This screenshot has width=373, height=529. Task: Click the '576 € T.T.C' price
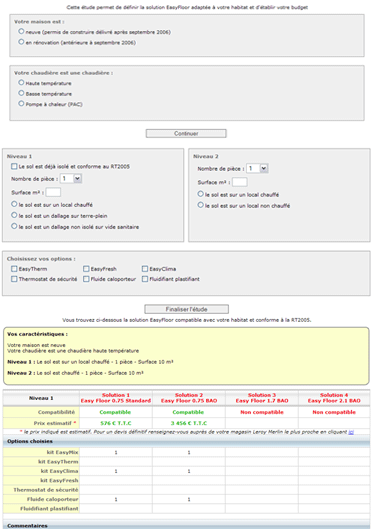click(x=116, y=423)
